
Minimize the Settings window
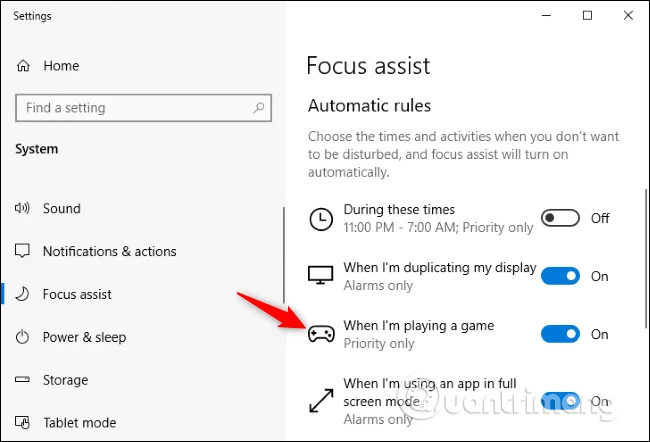click(546, 16)
